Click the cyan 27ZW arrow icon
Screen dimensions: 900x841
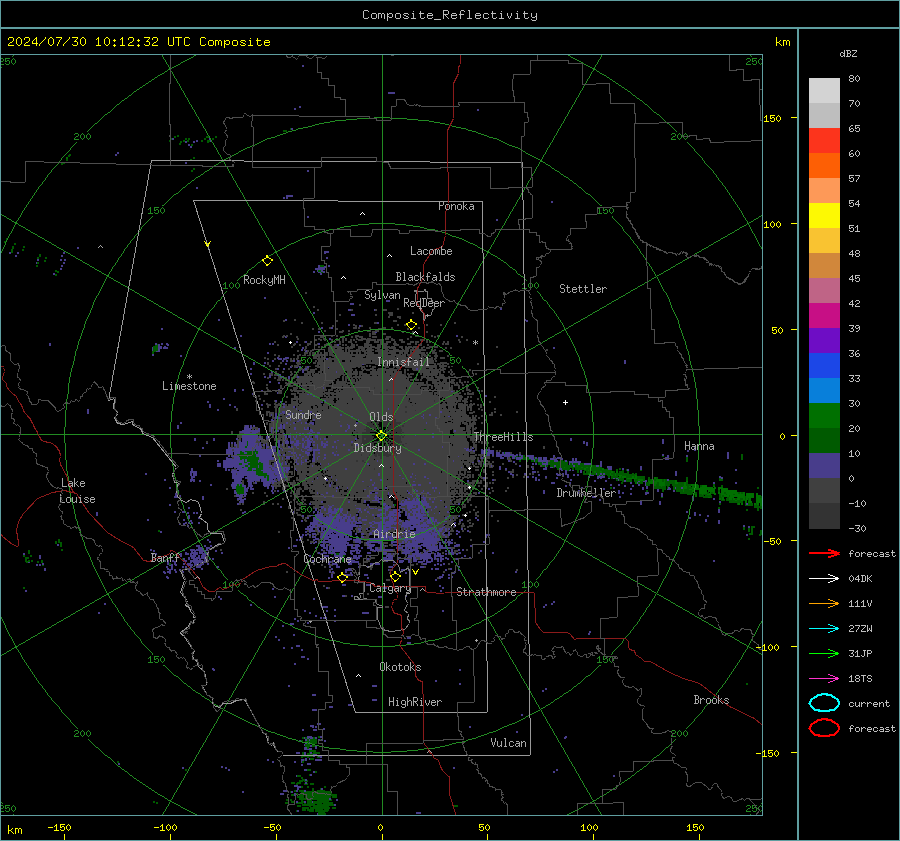click(824, 629)
